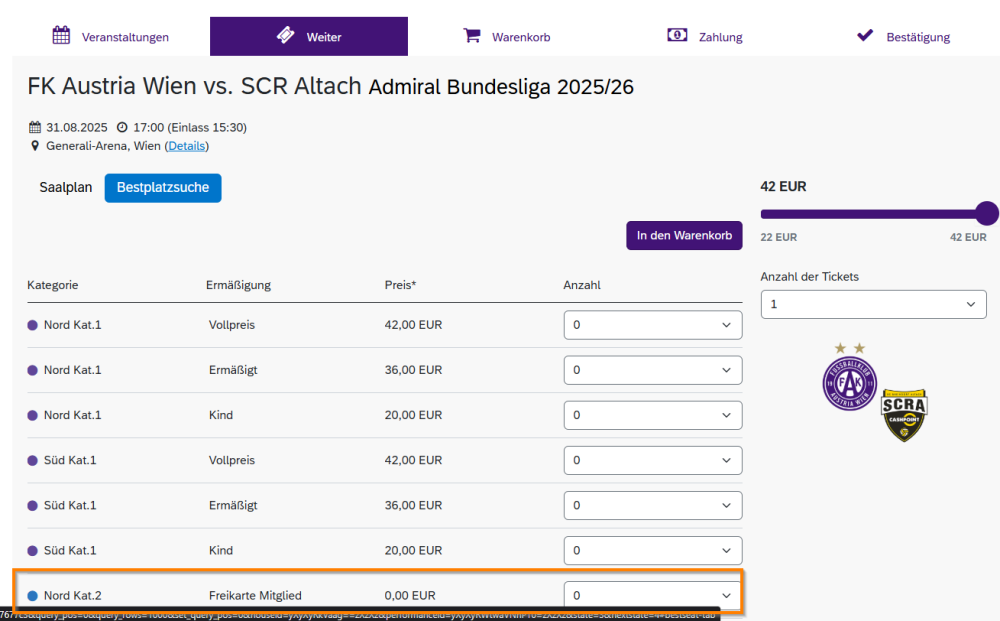Image resolution: width=1000 pixels, height=621 pixels.
Task: Click the money icon beside Zahlung
Action: click(x=677, y=36)
